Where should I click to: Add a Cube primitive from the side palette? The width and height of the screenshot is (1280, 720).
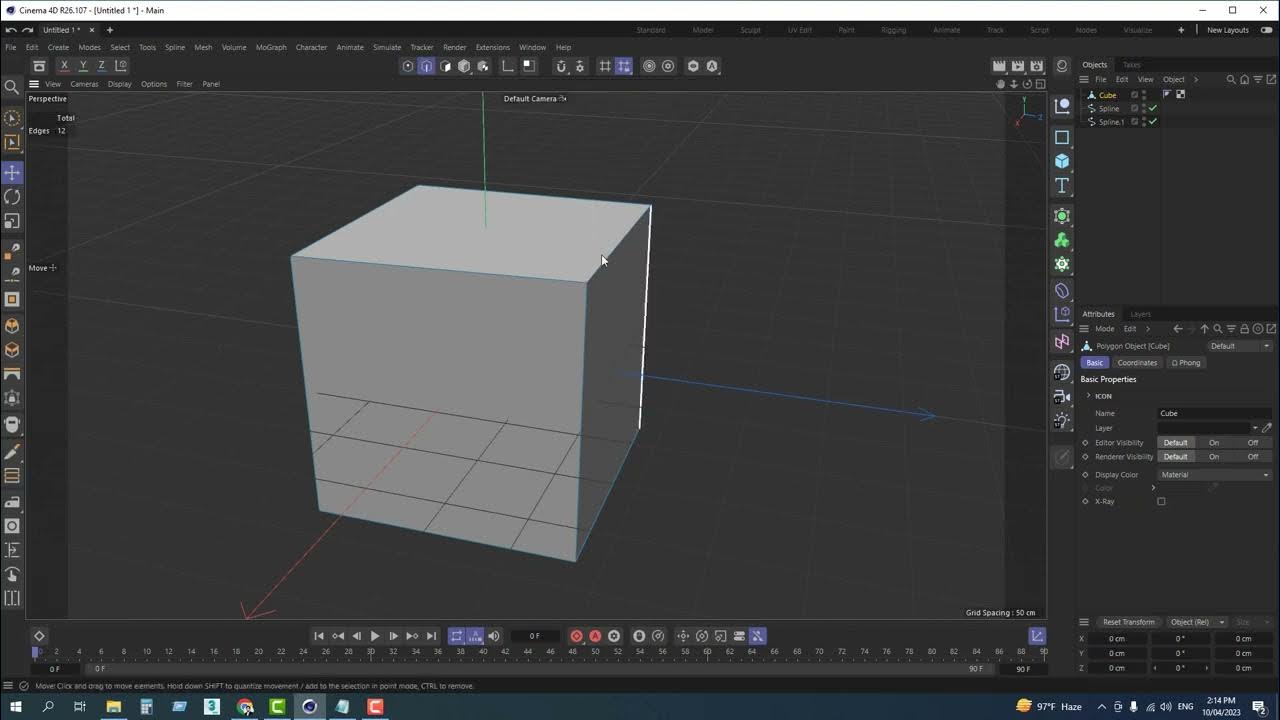1062,161
